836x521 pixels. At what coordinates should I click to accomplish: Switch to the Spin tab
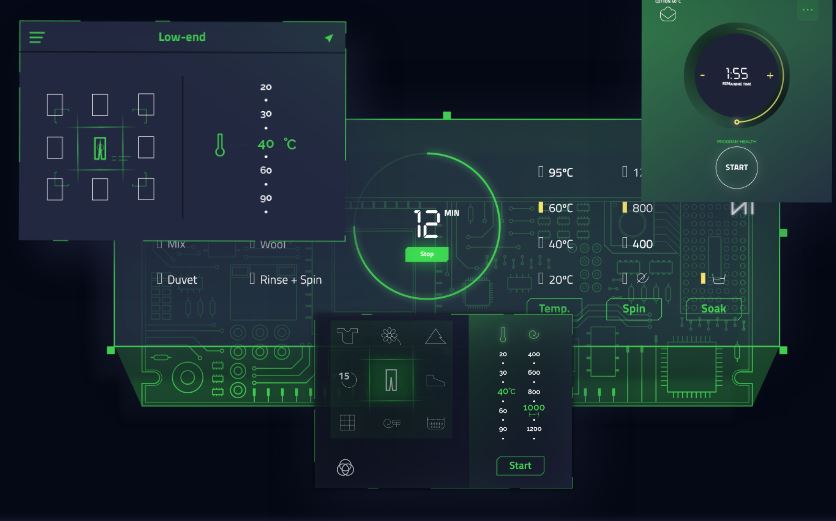[634, 309]
